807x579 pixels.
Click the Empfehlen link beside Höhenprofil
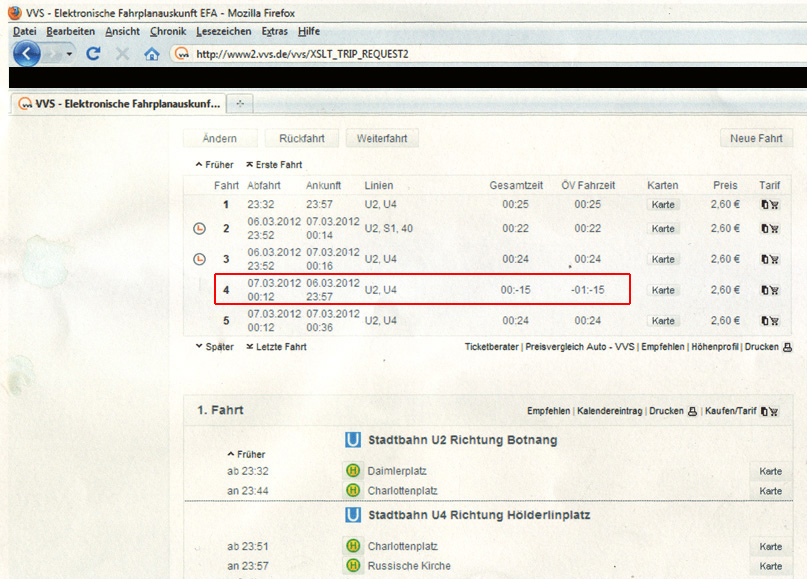(x=663, y=347)
